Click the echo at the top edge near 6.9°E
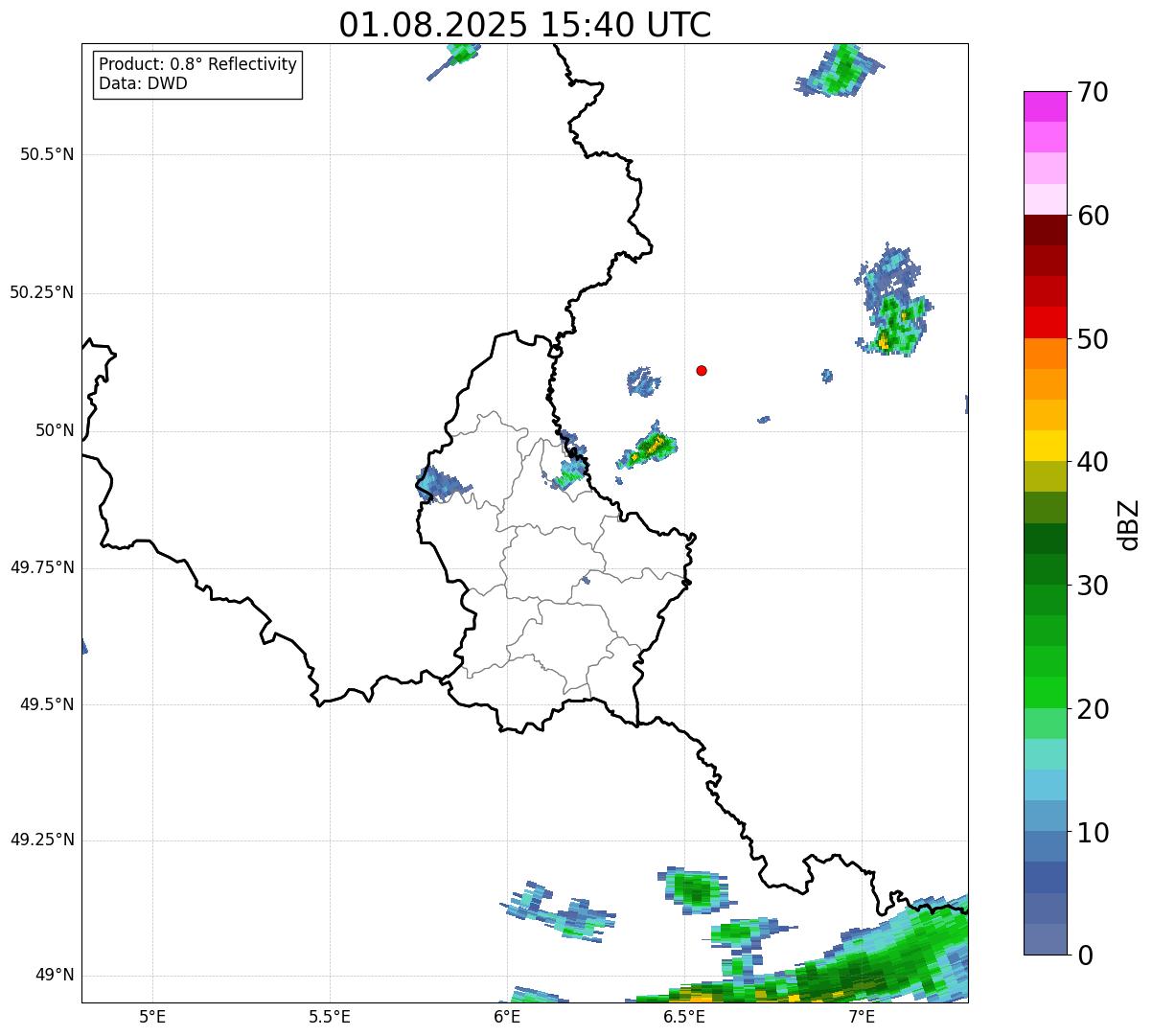This screenshot has height=1036, width=1152. coord(840,70)
